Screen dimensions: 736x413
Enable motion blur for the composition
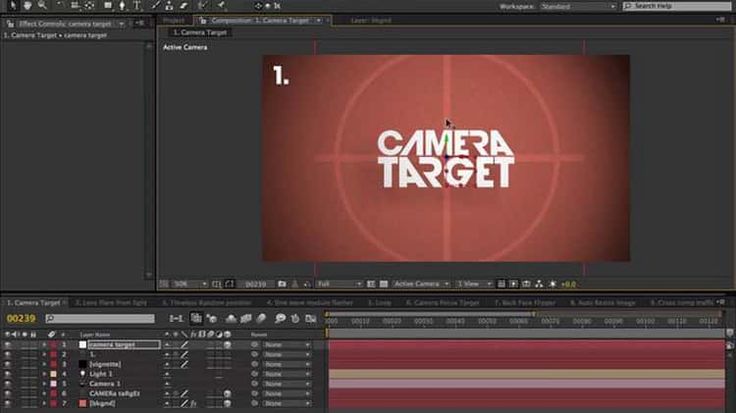(x=261, y=319)
